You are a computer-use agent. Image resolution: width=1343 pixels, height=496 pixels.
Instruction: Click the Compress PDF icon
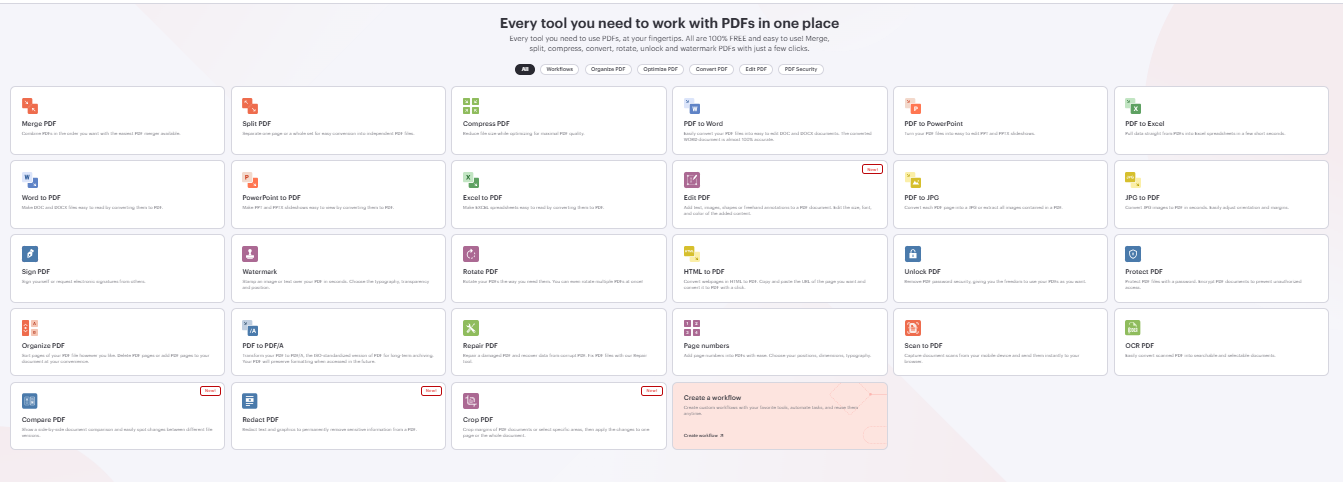[471, 106]
